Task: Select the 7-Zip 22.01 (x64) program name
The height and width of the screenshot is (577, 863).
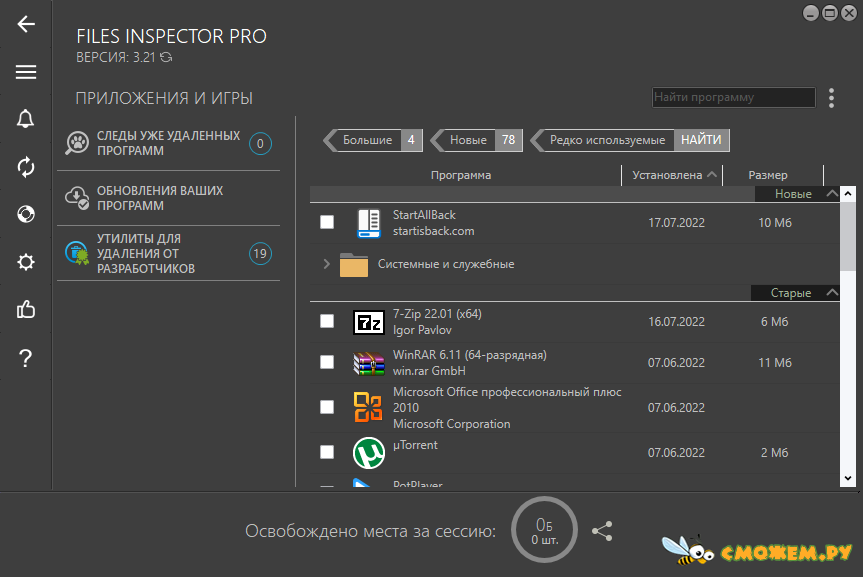Action: tap(437, 314)
